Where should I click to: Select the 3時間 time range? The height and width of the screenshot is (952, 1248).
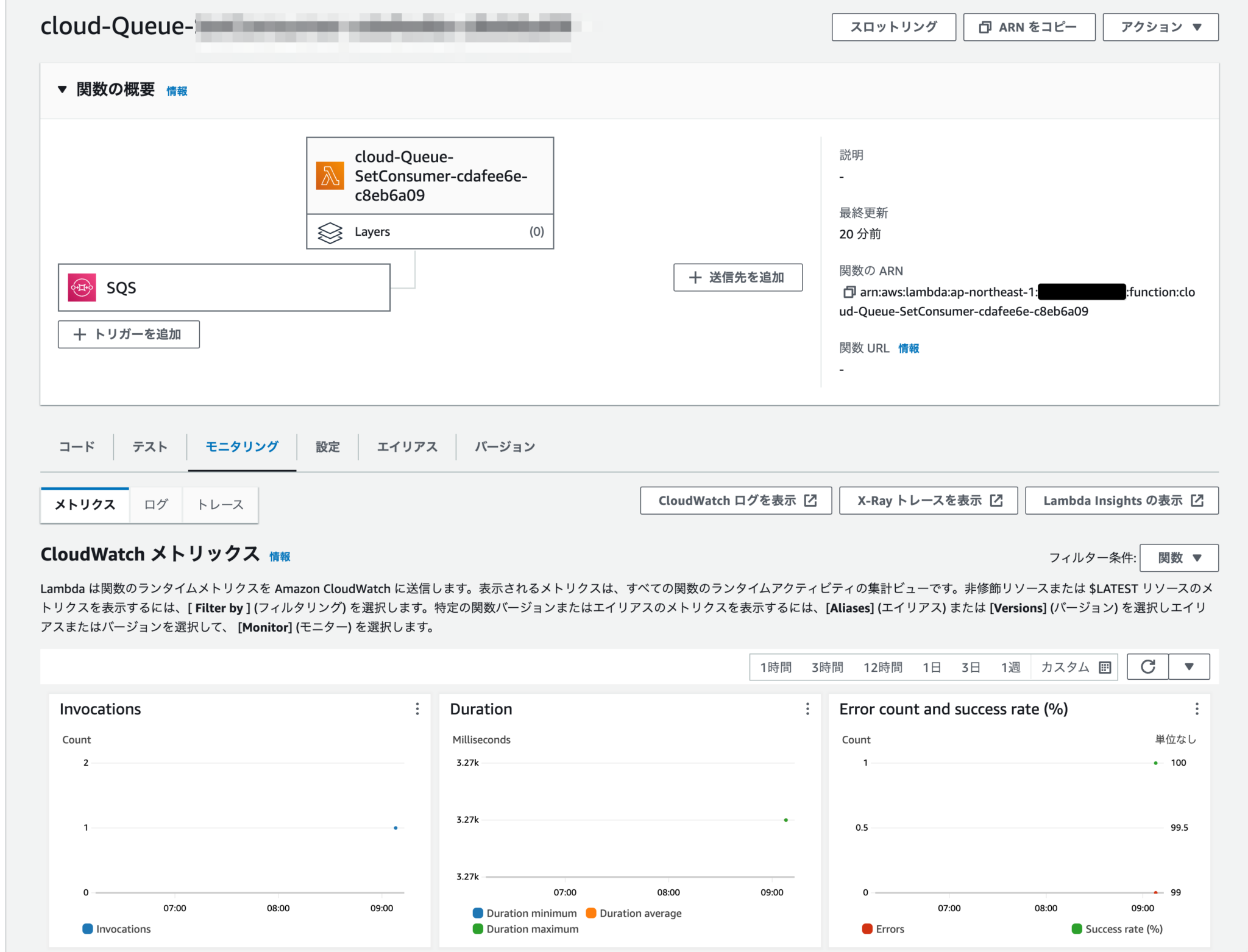pyautogui.click(x=827, y=666)
